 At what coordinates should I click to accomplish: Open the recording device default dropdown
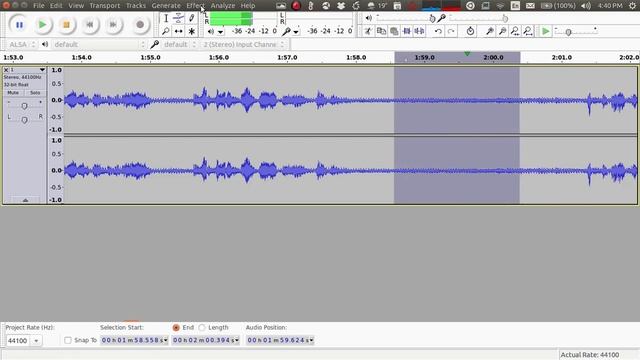click(x=180, y=44)
